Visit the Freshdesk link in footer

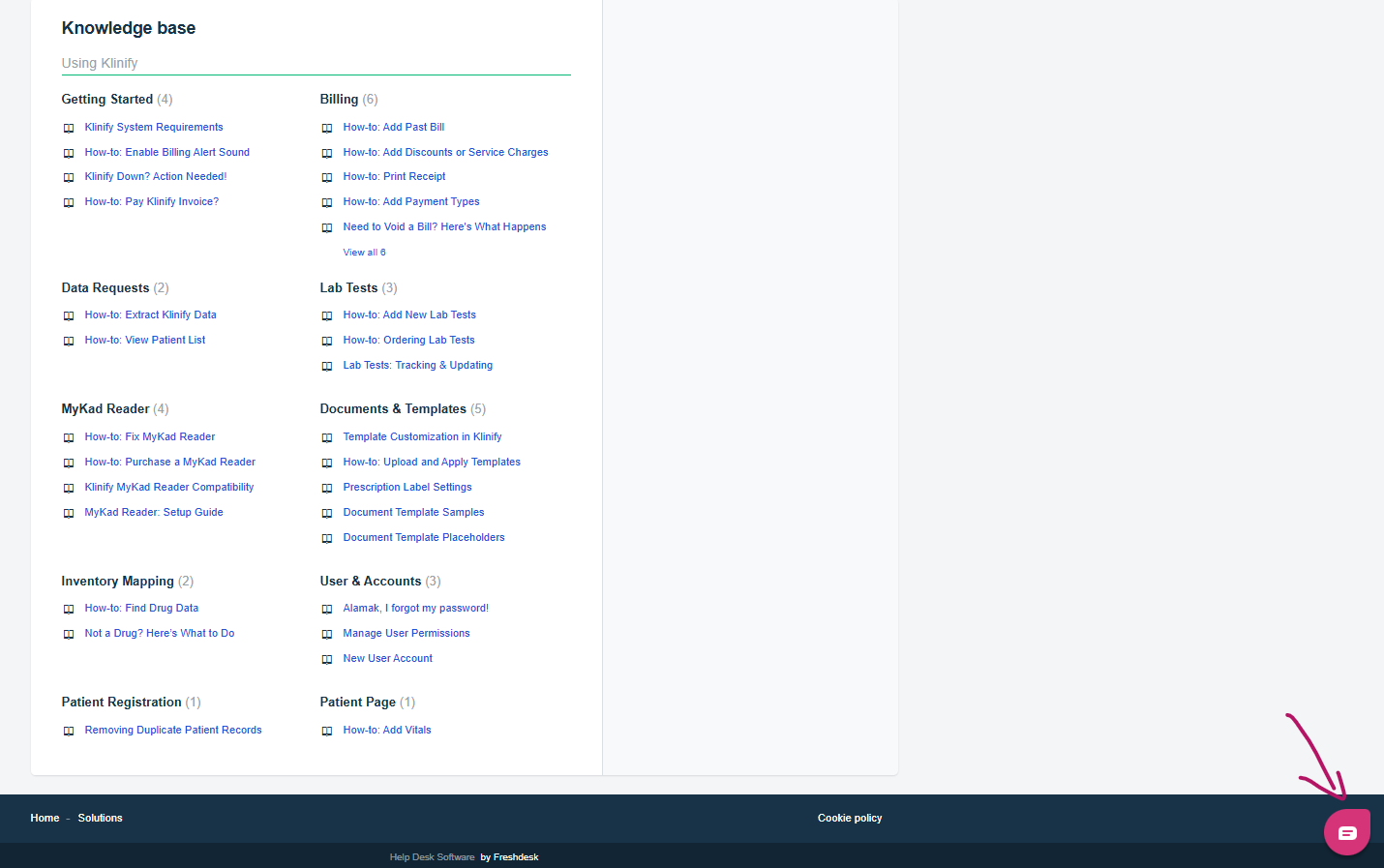pyautogui.click(x=509, y=856)
